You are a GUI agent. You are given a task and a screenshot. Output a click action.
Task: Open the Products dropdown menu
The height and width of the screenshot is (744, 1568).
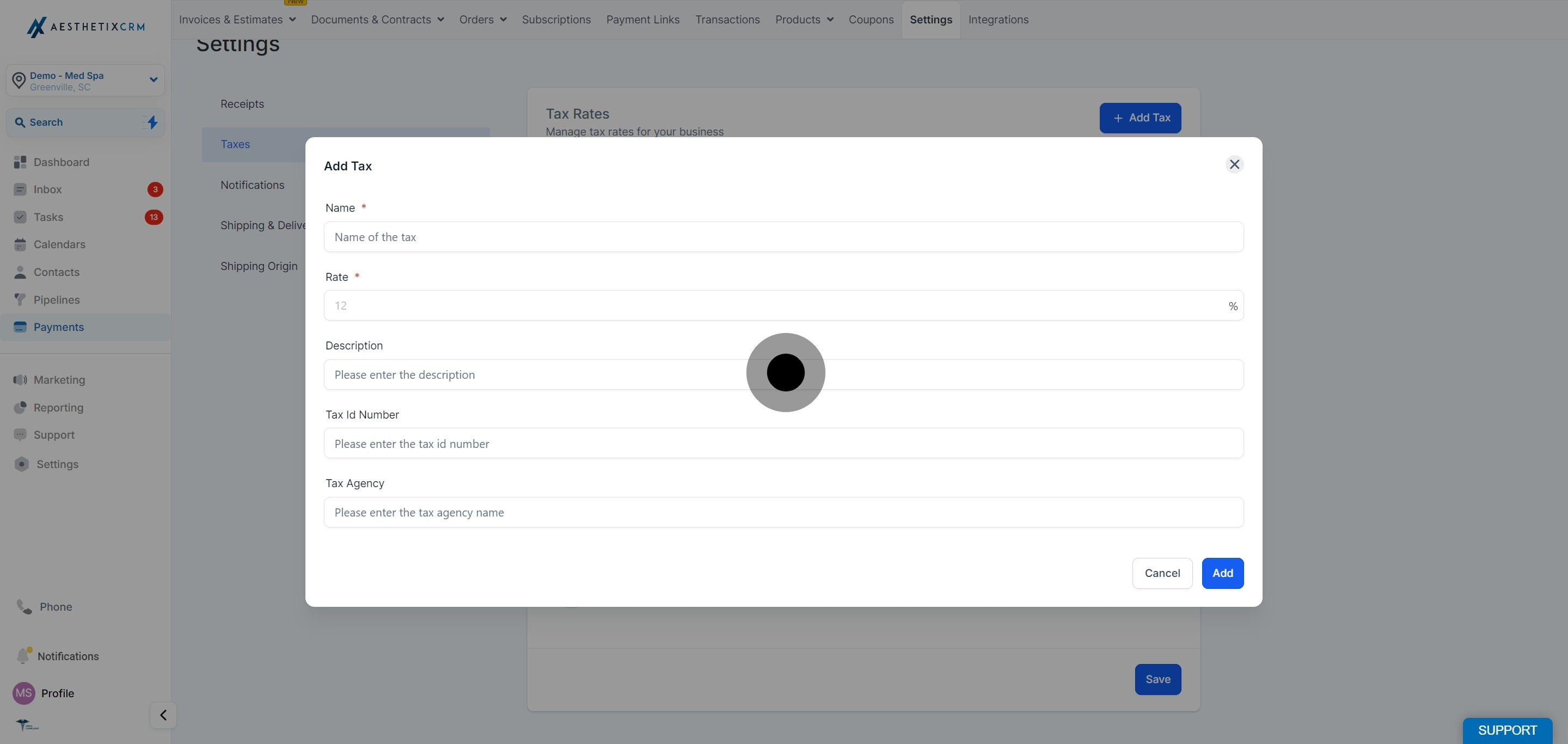point(804,20)
